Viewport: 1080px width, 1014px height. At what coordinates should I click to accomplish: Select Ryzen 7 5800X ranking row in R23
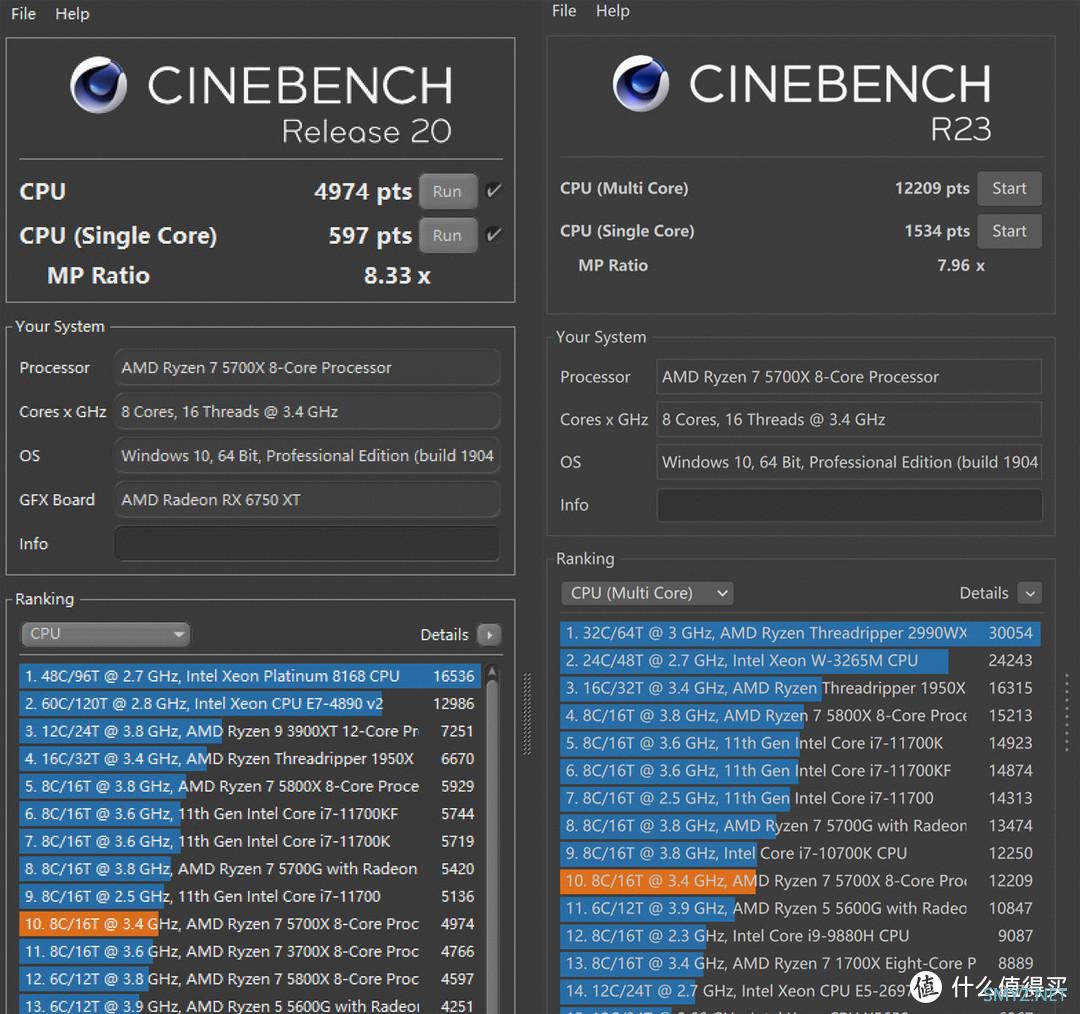click(x=800, y=716)
